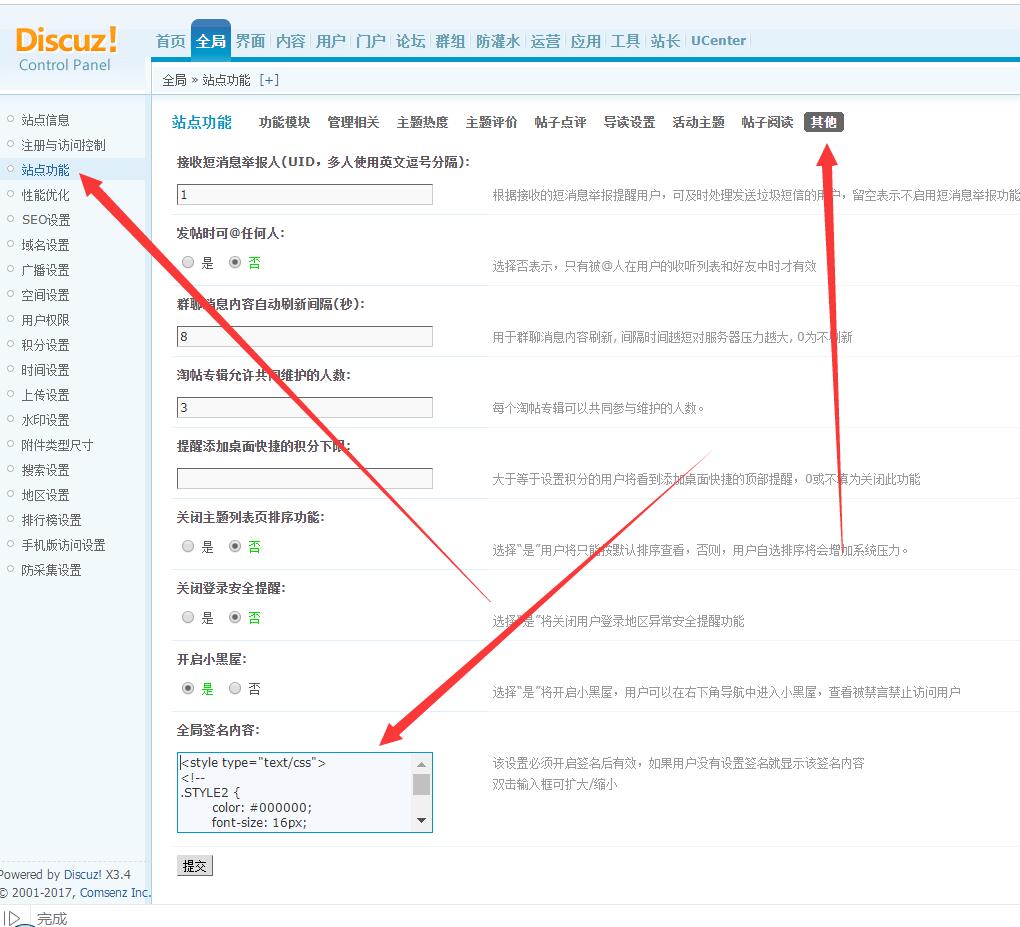Click the signature textarea's scroll-up arrow
1020x927 pixels.
[x=421, y=763]
